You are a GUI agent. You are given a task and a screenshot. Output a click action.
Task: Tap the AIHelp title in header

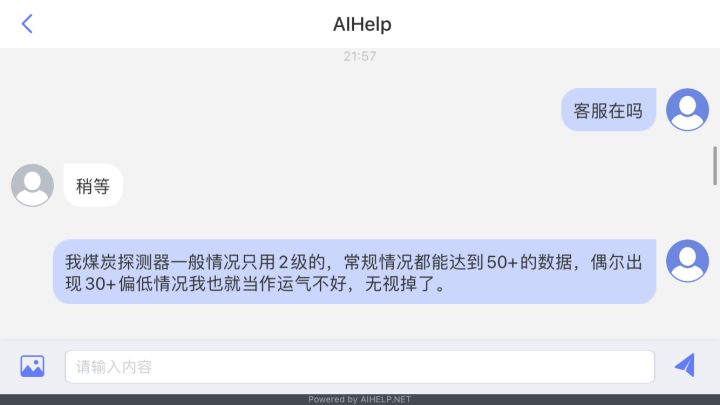[x=362, y=24]
